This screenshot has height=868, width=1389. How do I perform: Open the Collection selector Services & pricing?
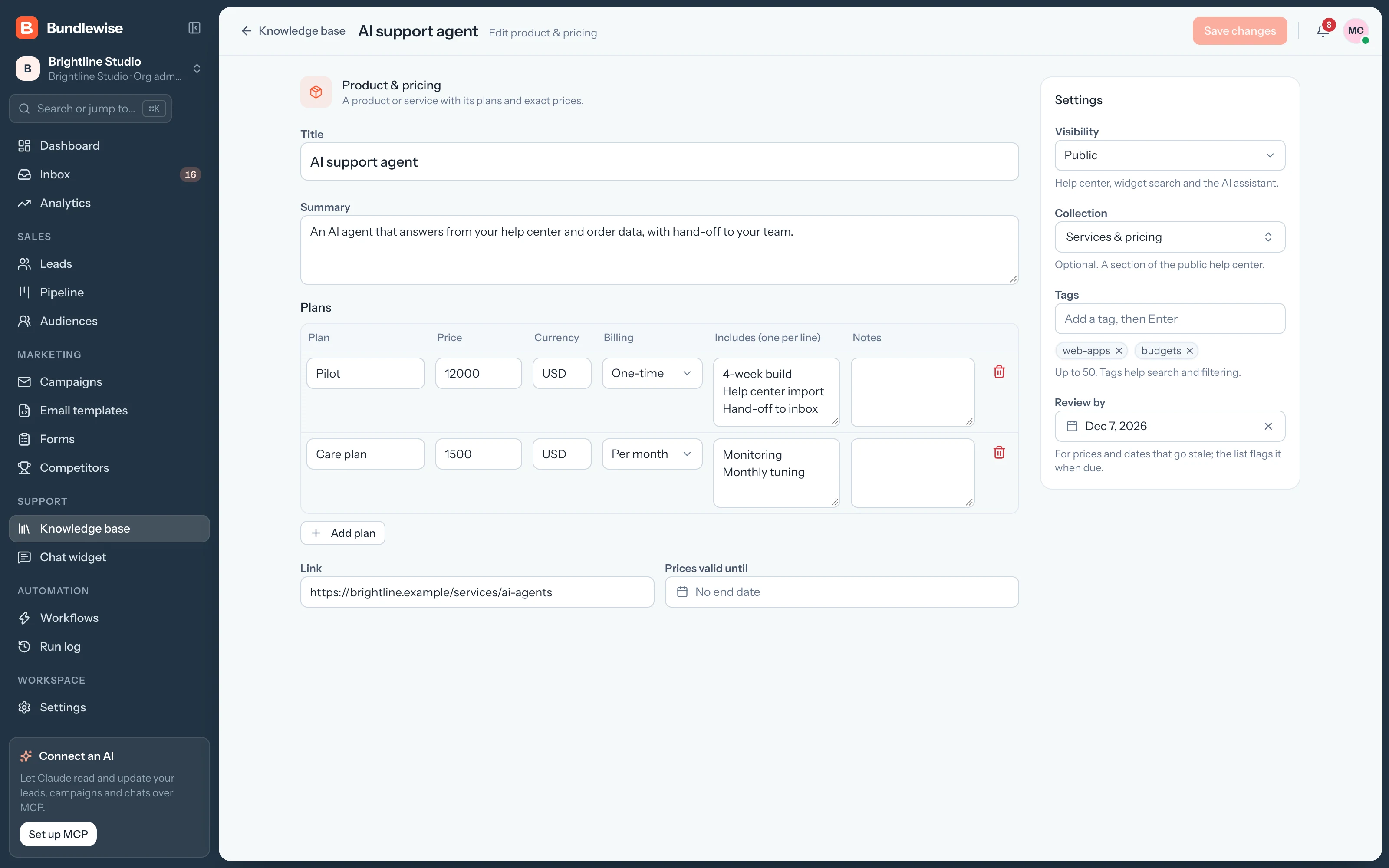(1169, 237)
